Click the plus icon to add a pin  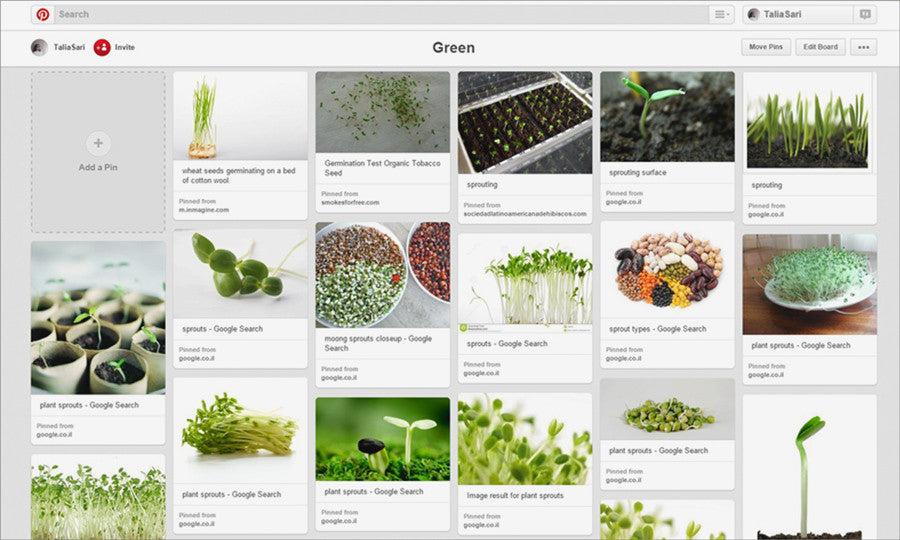pos(98,142)
